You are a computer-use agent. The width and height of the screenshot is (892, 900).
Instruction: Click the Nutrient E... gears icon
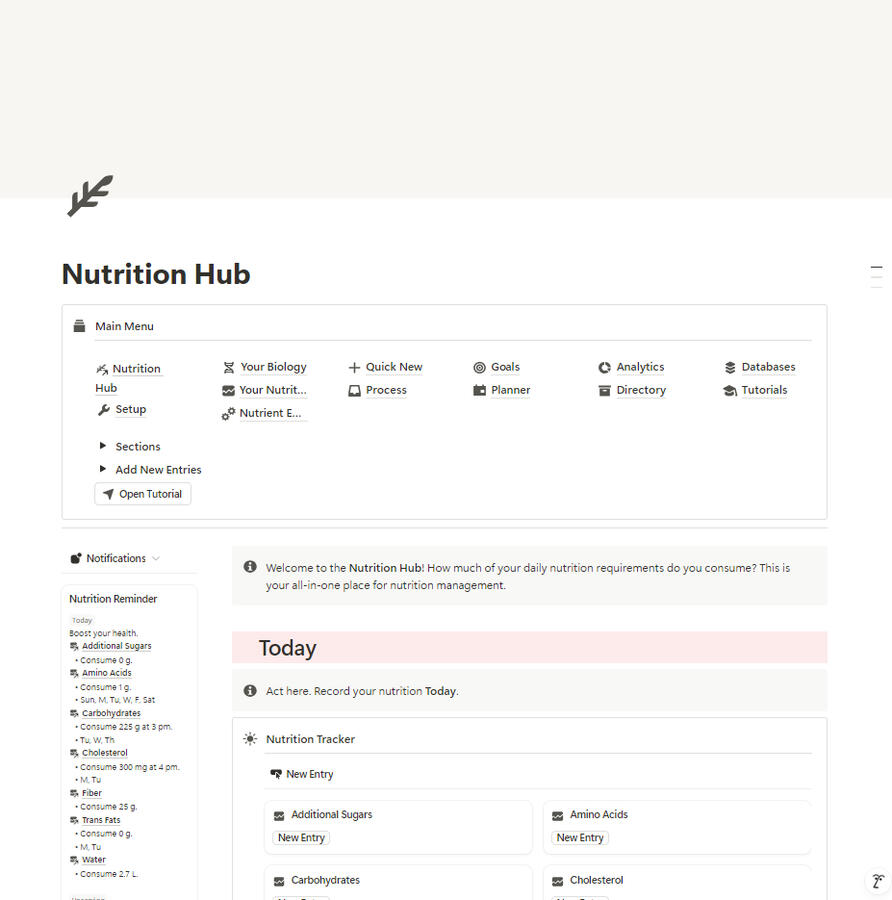(x=228, y=414)
